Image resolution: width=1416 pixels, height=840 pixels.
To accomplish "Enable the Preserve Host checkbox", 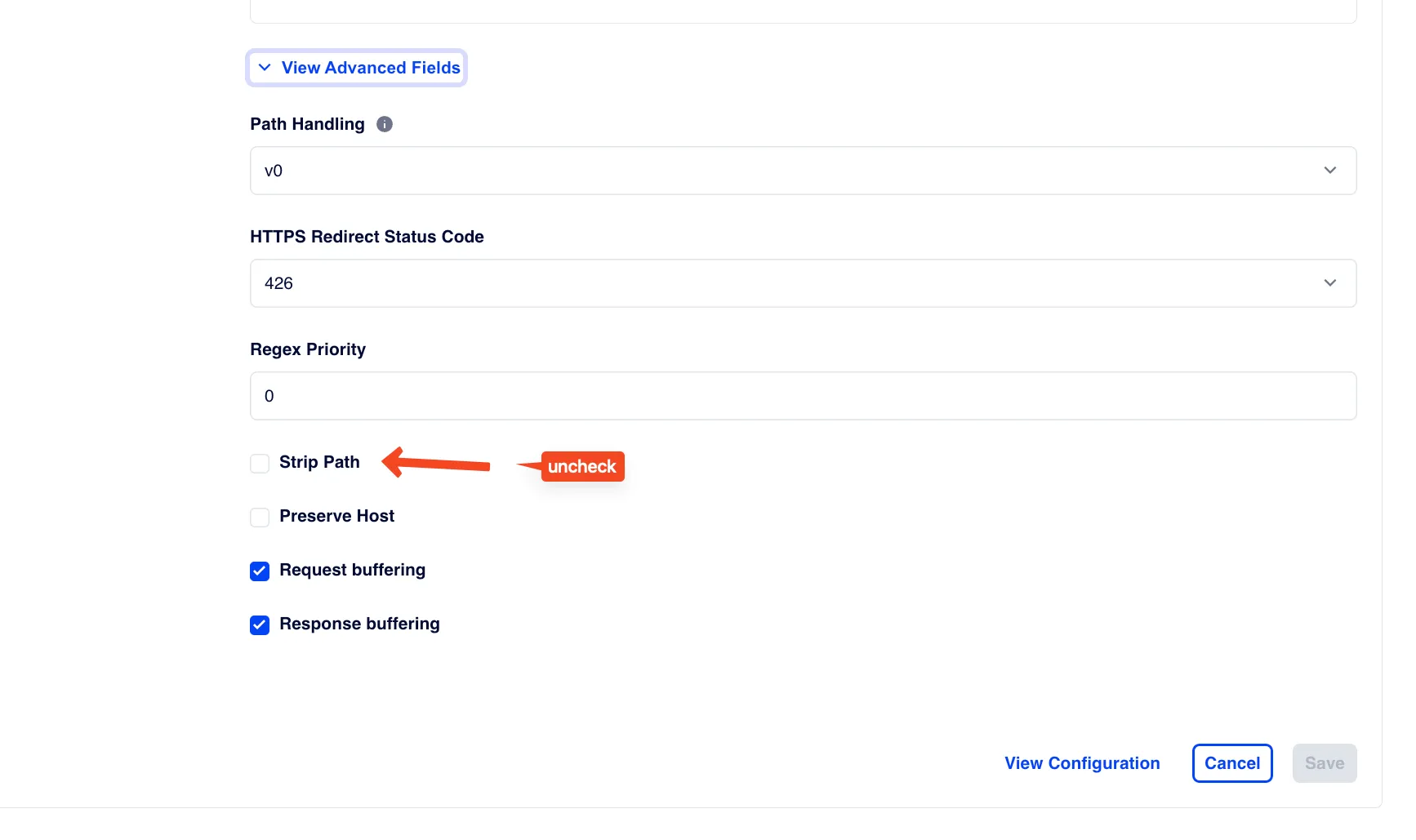I will coord(260,518).
